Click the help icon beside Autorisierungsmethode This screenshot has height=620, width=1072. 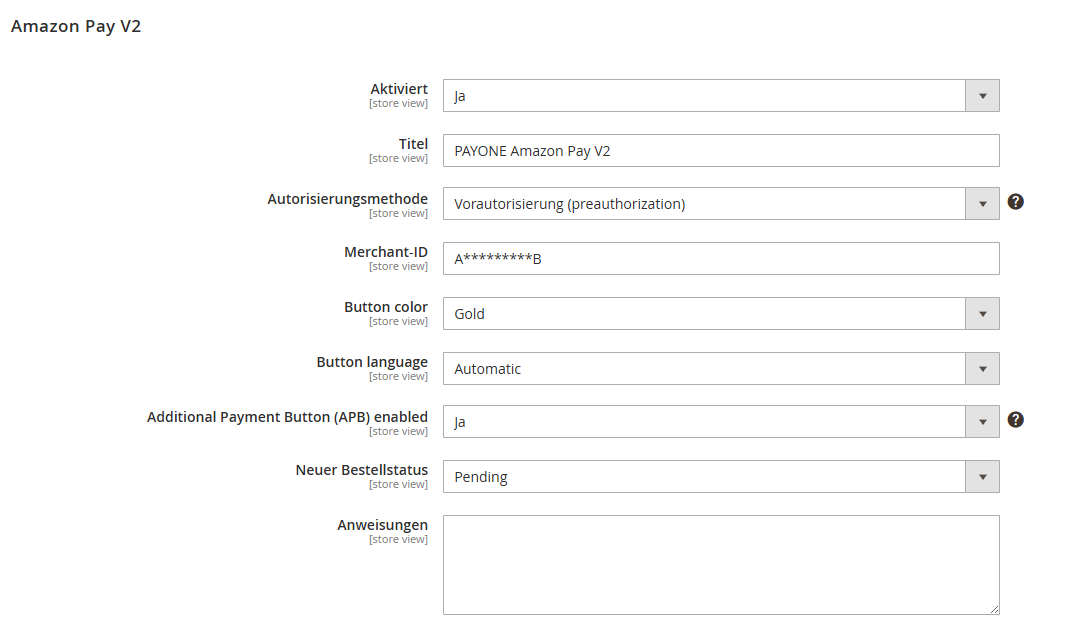[1015, 202]
